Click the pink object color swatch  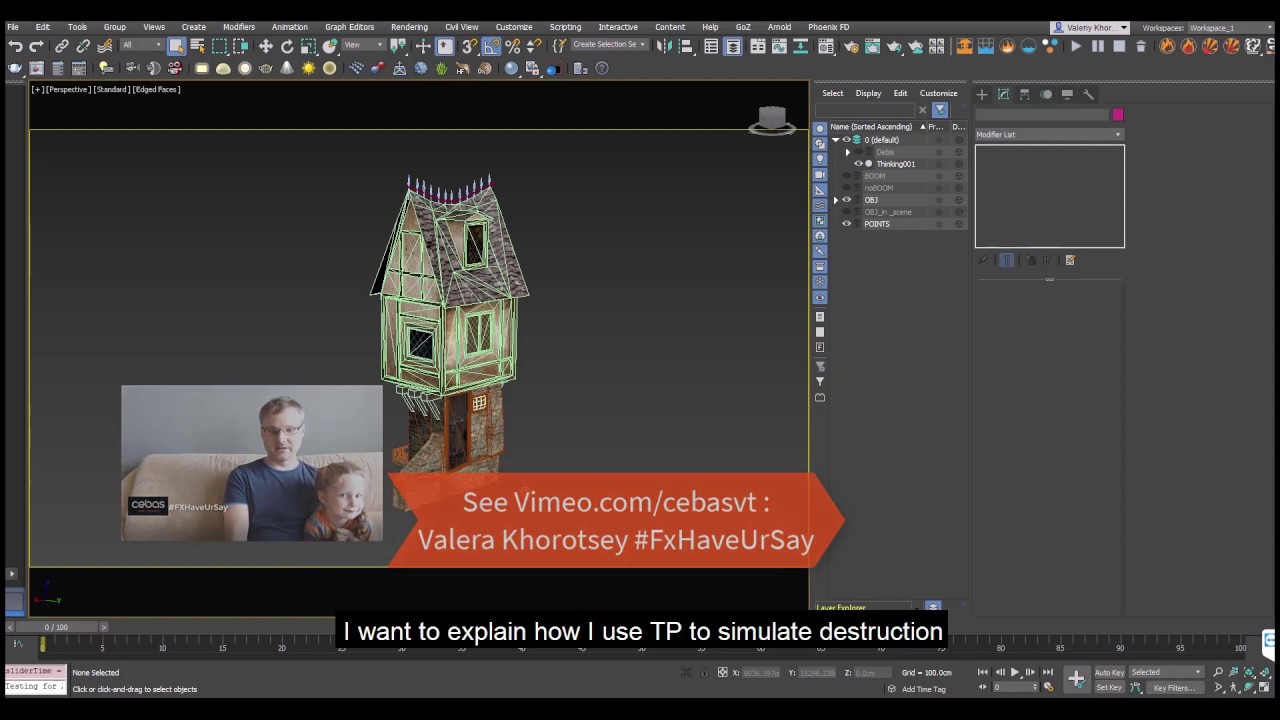coord(1118,115)
